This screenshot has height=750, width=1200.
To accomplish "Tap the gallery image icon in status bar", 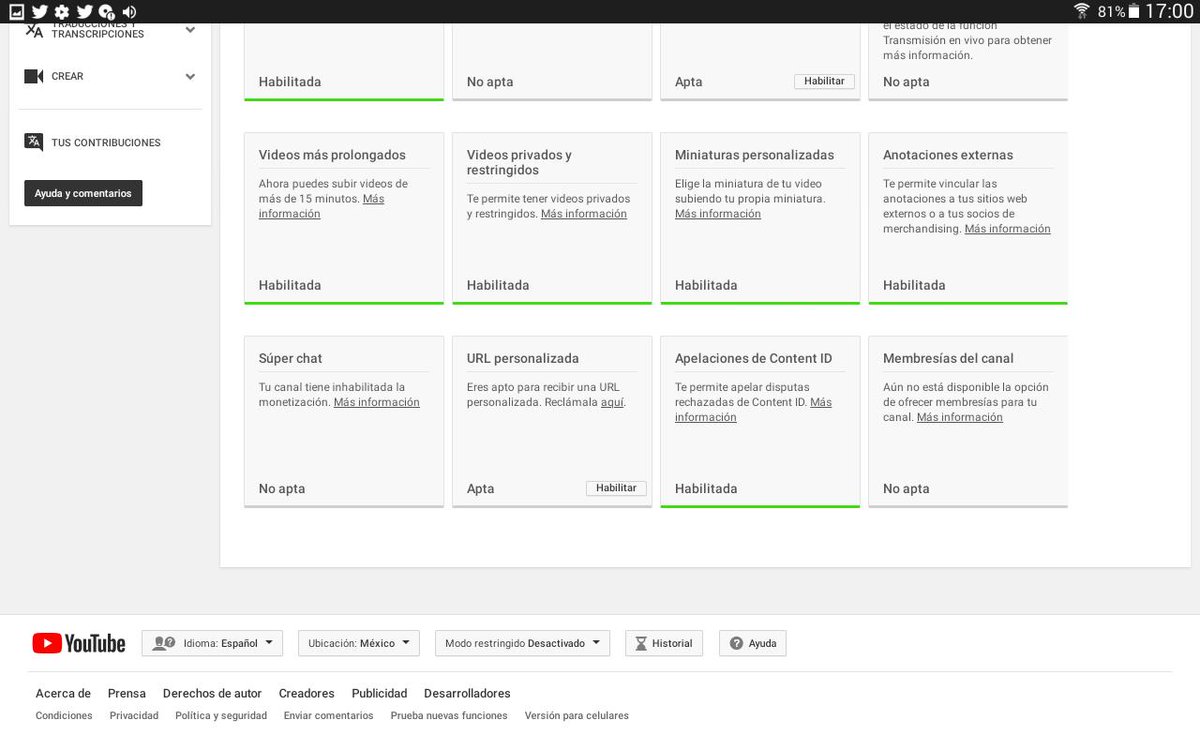I will (x=17, y=11).
